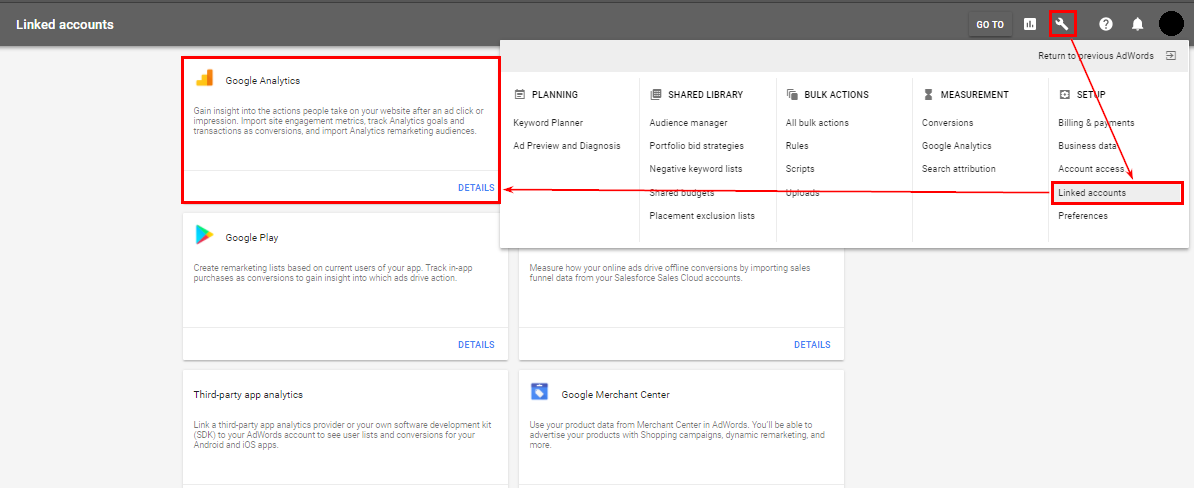
Task: Open Scripts under Bulk Actions
Action: (800, 169)
